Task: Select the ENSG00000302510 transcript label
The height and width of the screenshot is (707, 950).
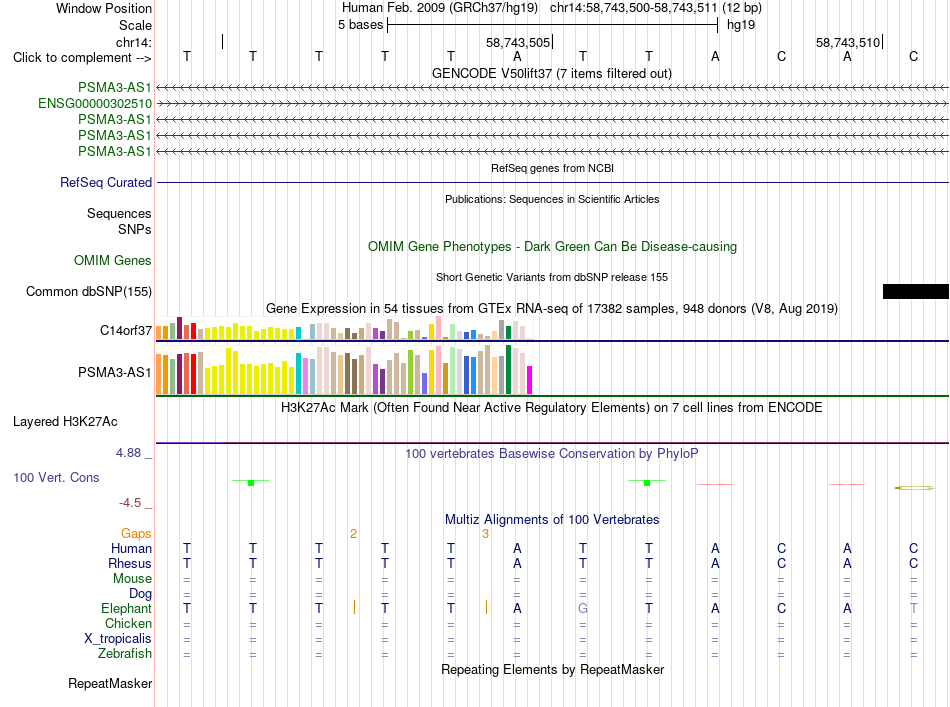Action: (95, 104)
